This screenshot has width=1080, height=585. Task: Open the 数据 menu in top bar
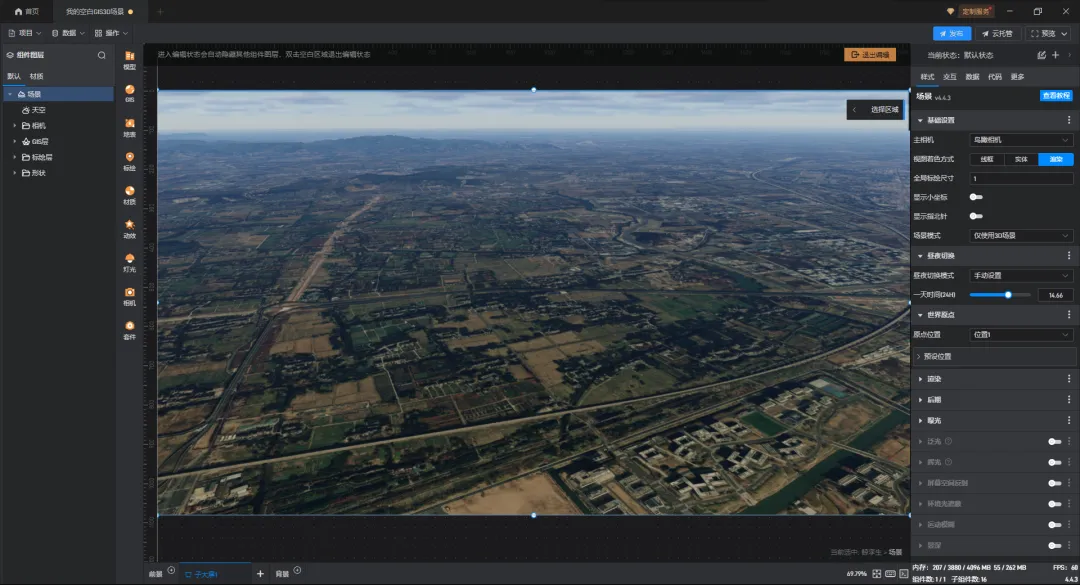click(68, 33)
